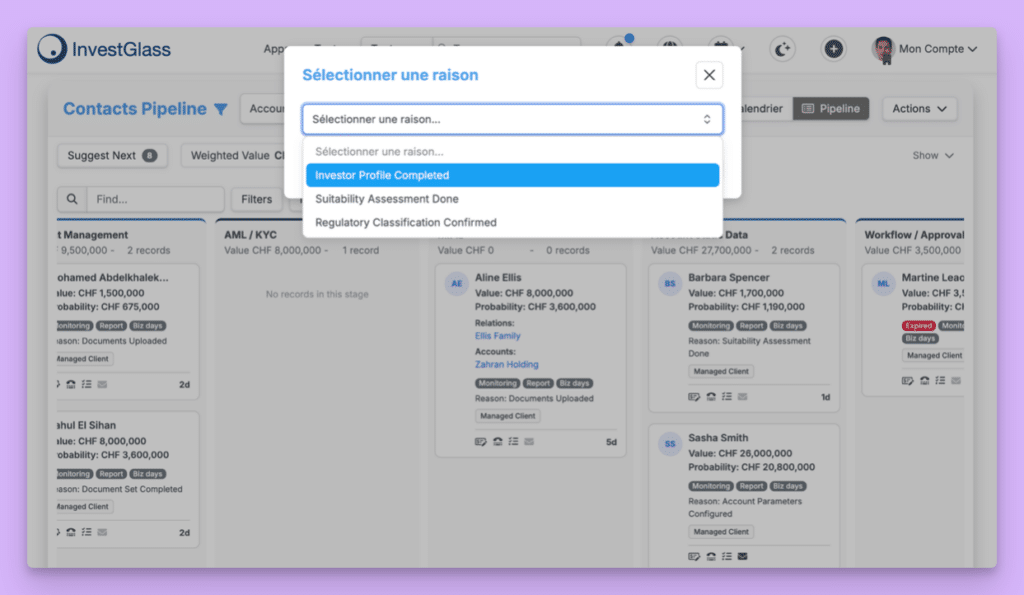Click email icon on Sasha Smith card

(743, 556)
